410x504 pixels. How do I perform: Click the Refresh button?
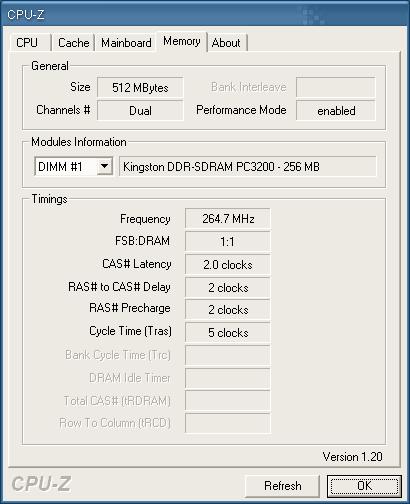point(282,486)
